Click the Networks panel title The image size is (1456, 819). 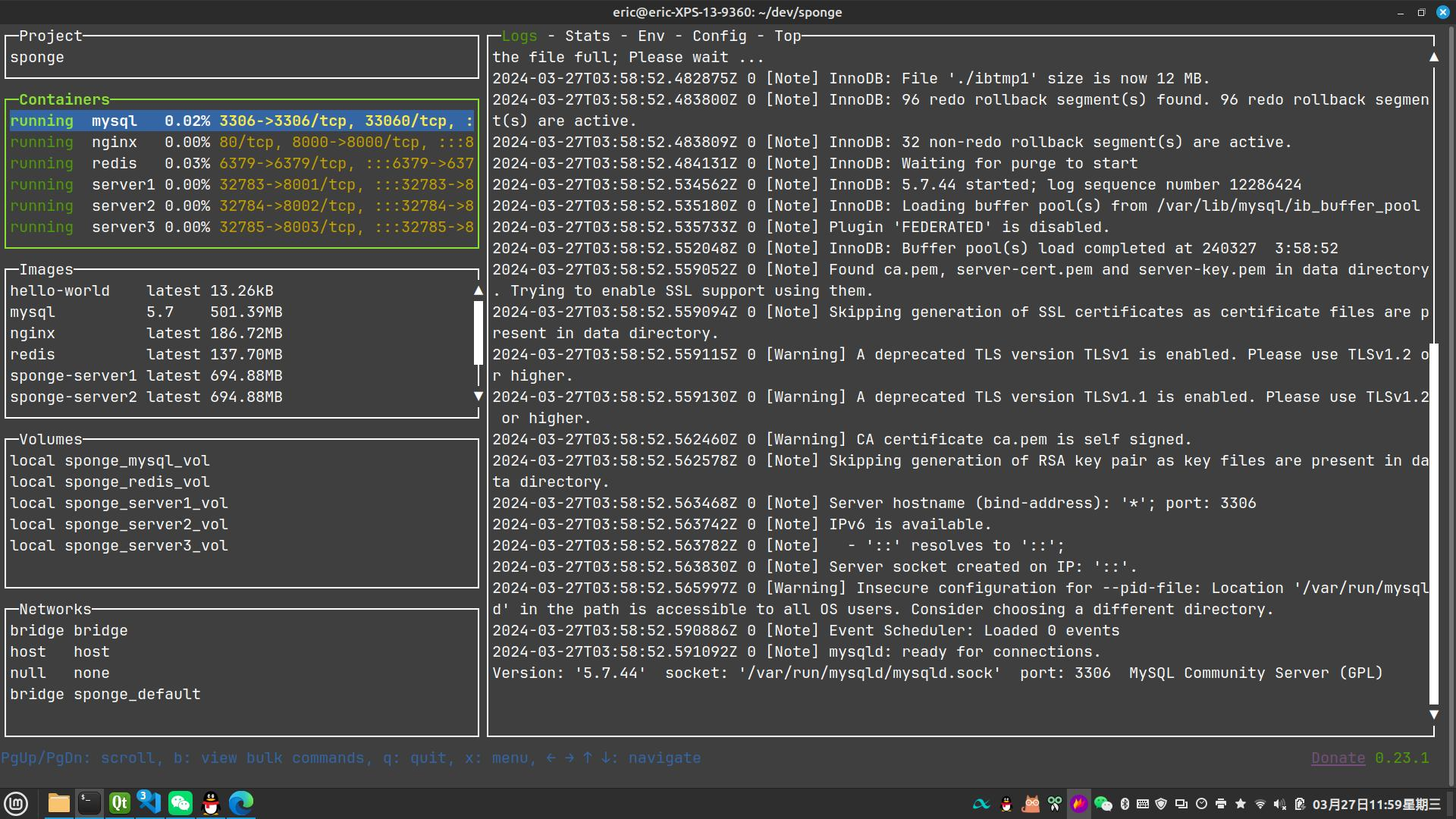(55, 609)
